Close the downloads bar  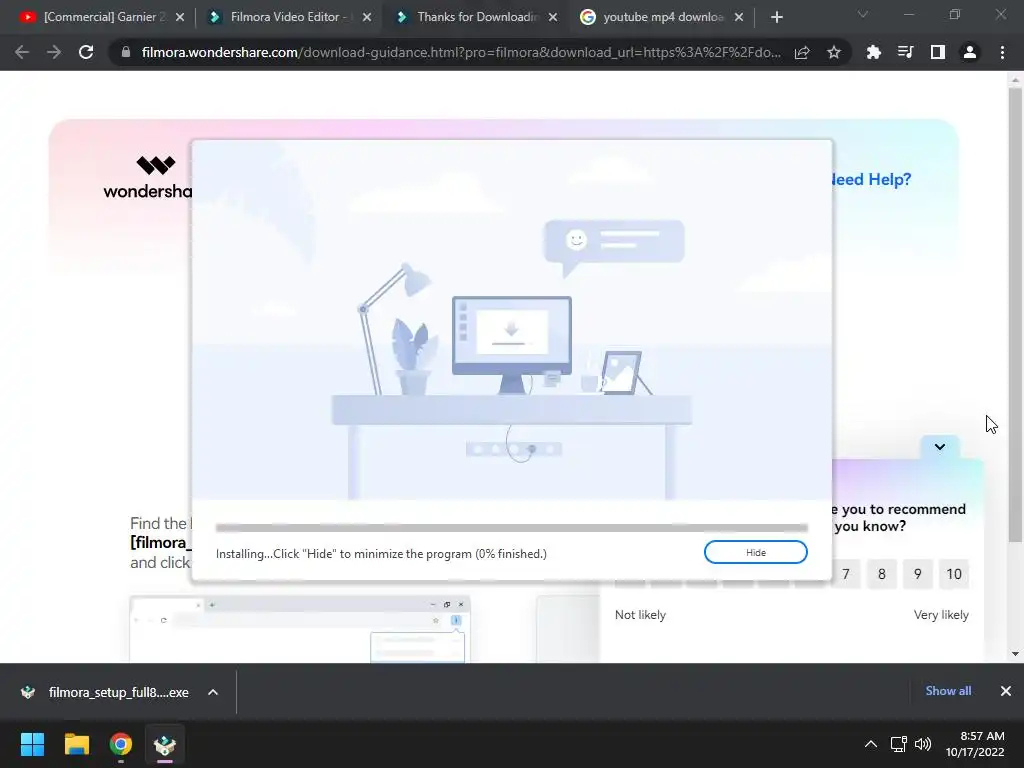click(1006, 691)
